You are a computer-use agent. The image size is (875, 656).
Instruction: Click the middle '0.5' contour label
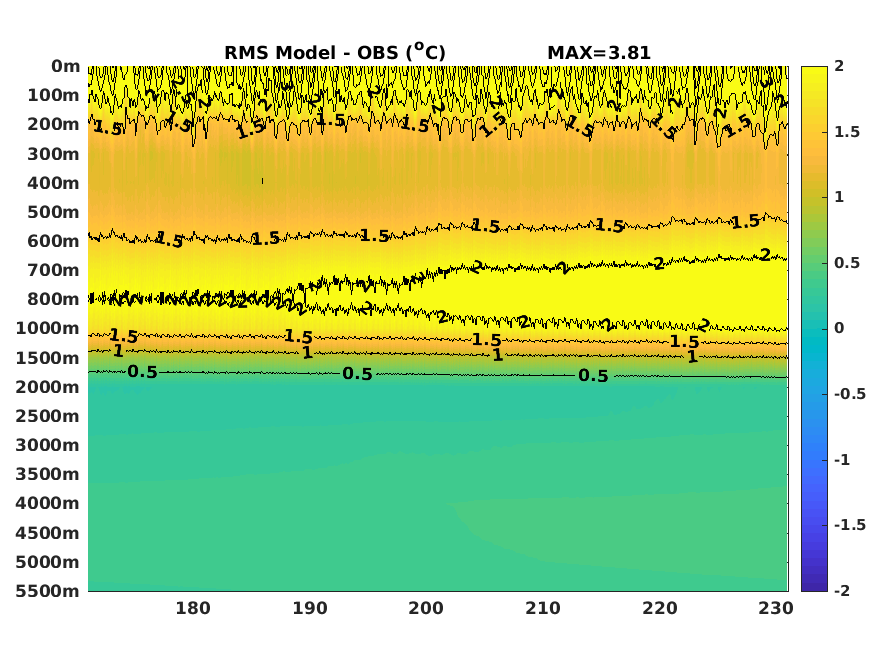point(357,374)
